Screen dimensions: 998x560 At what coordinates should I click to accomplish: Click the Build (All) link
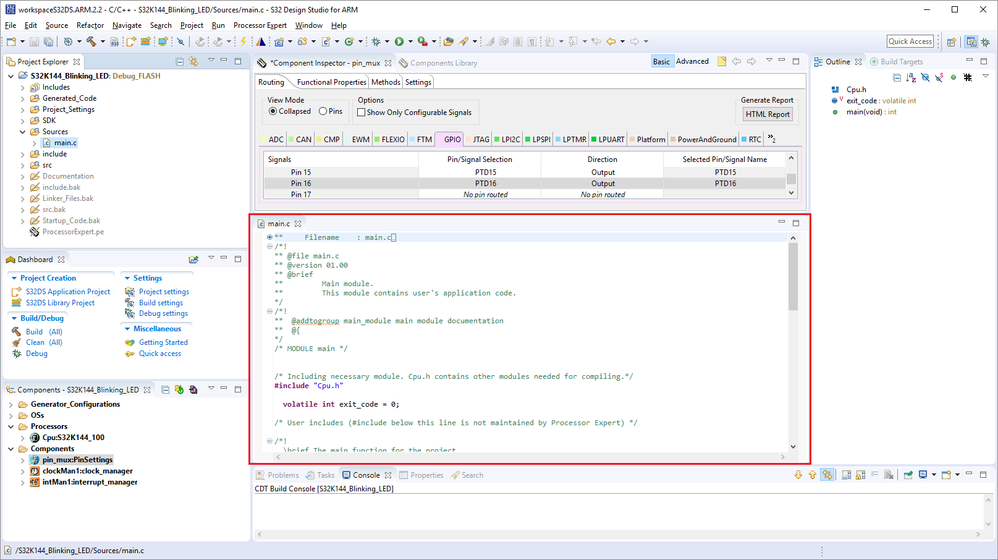[x=44, y=332]
